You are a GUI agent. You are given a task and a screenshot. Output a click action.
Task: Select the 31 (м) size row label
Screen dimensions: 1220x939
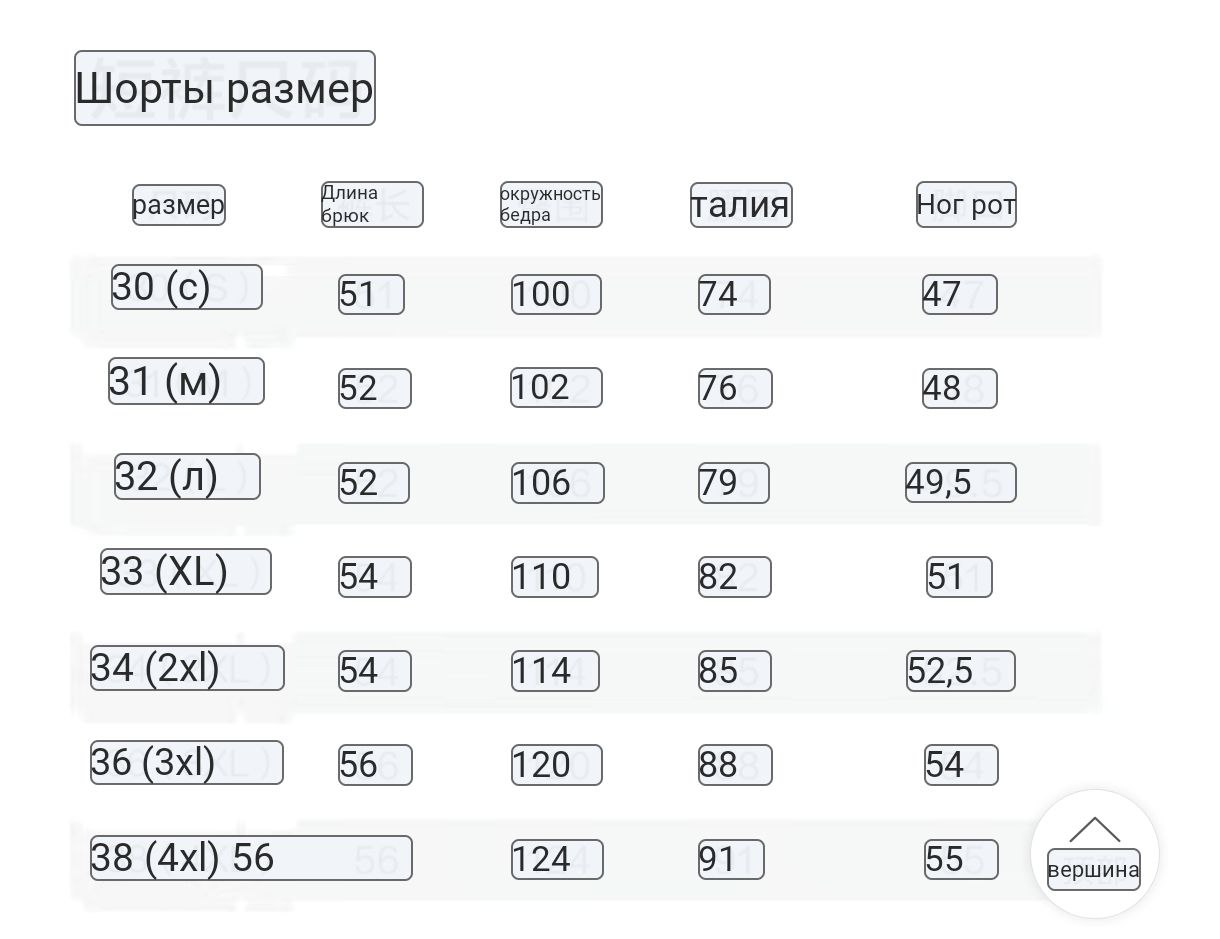186,381
